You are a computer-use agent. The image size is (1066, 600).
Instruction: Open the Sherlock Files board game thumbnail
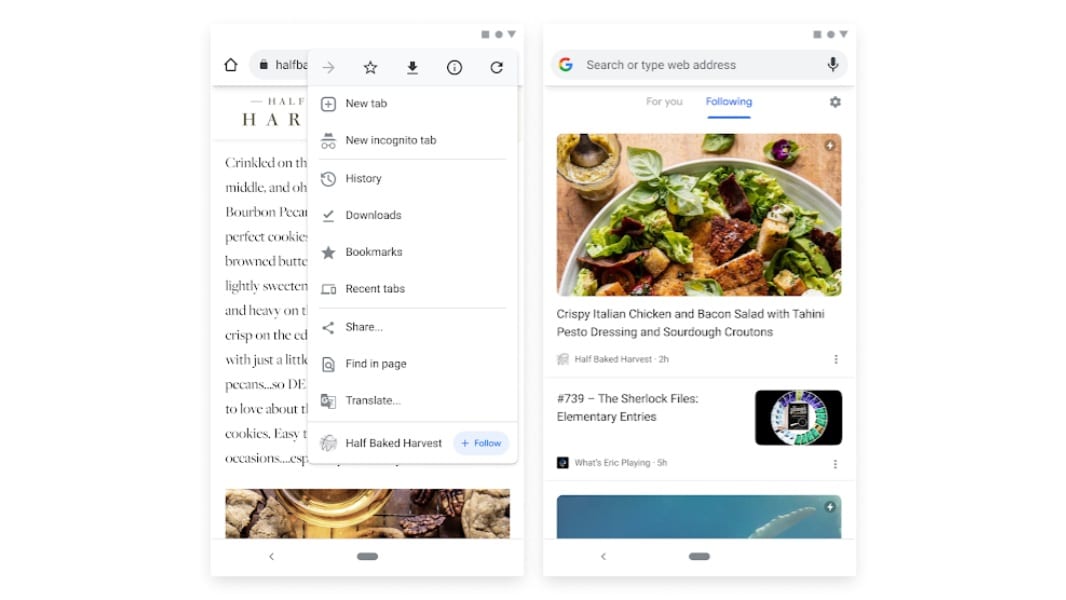click(x=798, y=418)
